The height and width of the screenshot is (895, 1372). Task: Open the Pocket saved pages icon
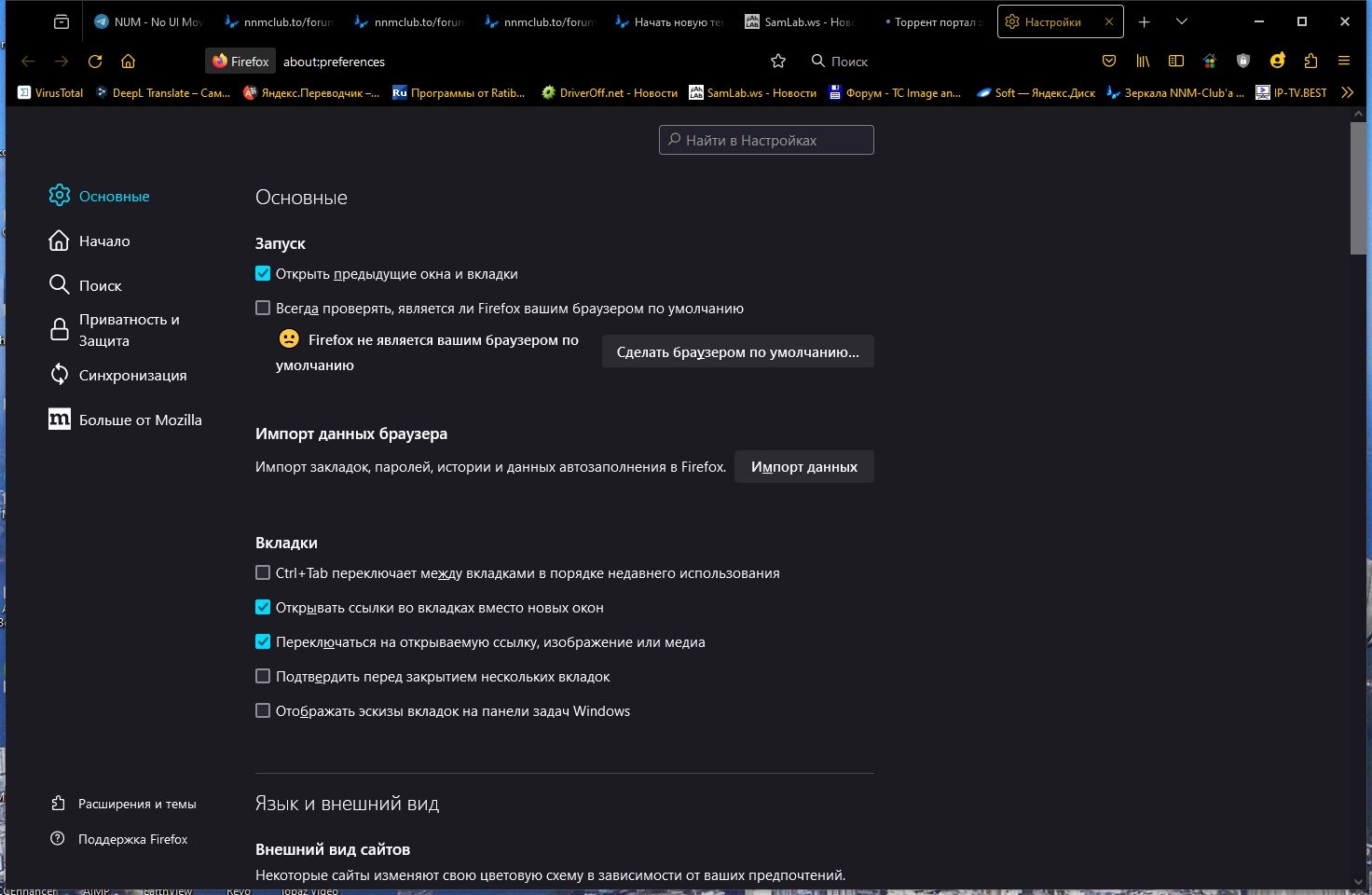click(x=1108, y=61)
